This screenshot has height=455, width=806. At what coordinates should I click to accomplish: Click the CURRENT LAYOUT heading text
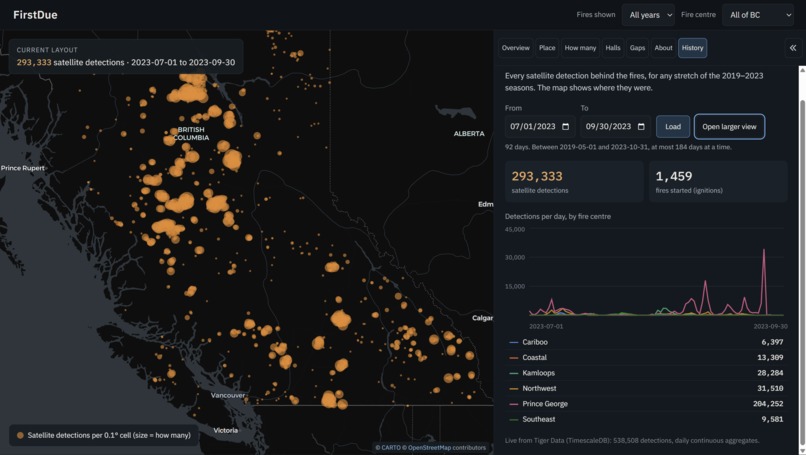click(47, 50)
